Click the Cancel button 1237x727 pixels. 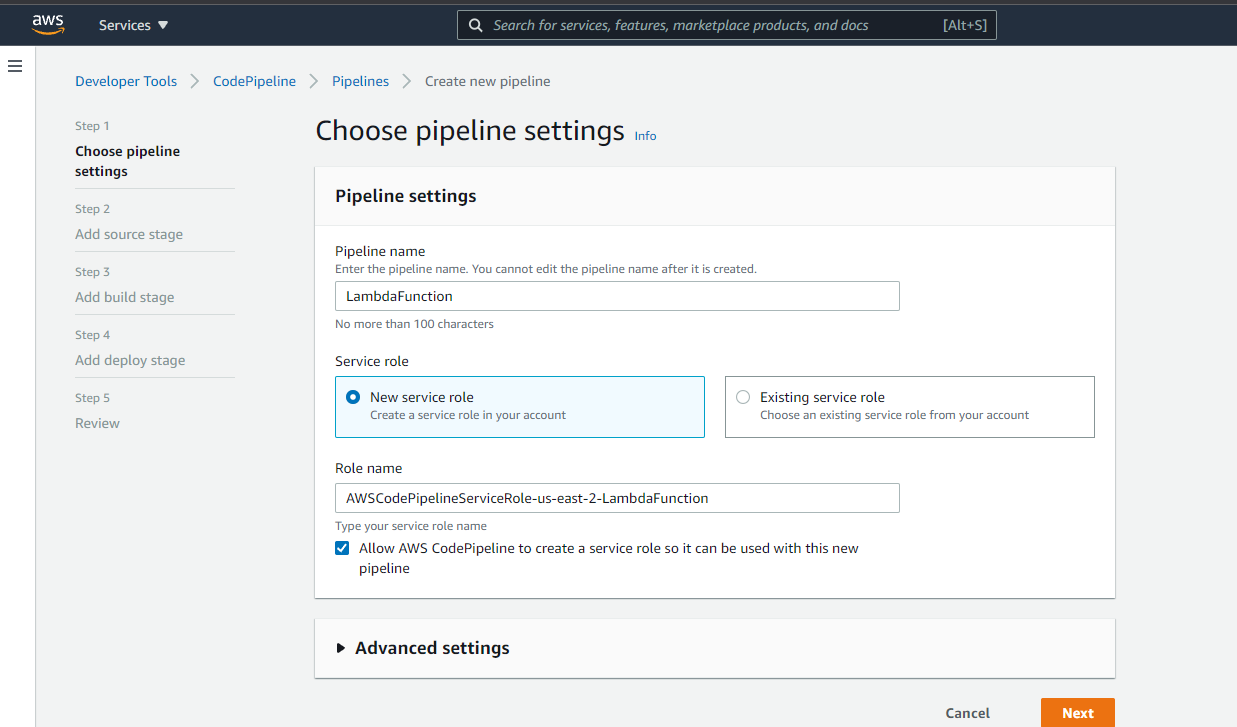click(967, 713)
